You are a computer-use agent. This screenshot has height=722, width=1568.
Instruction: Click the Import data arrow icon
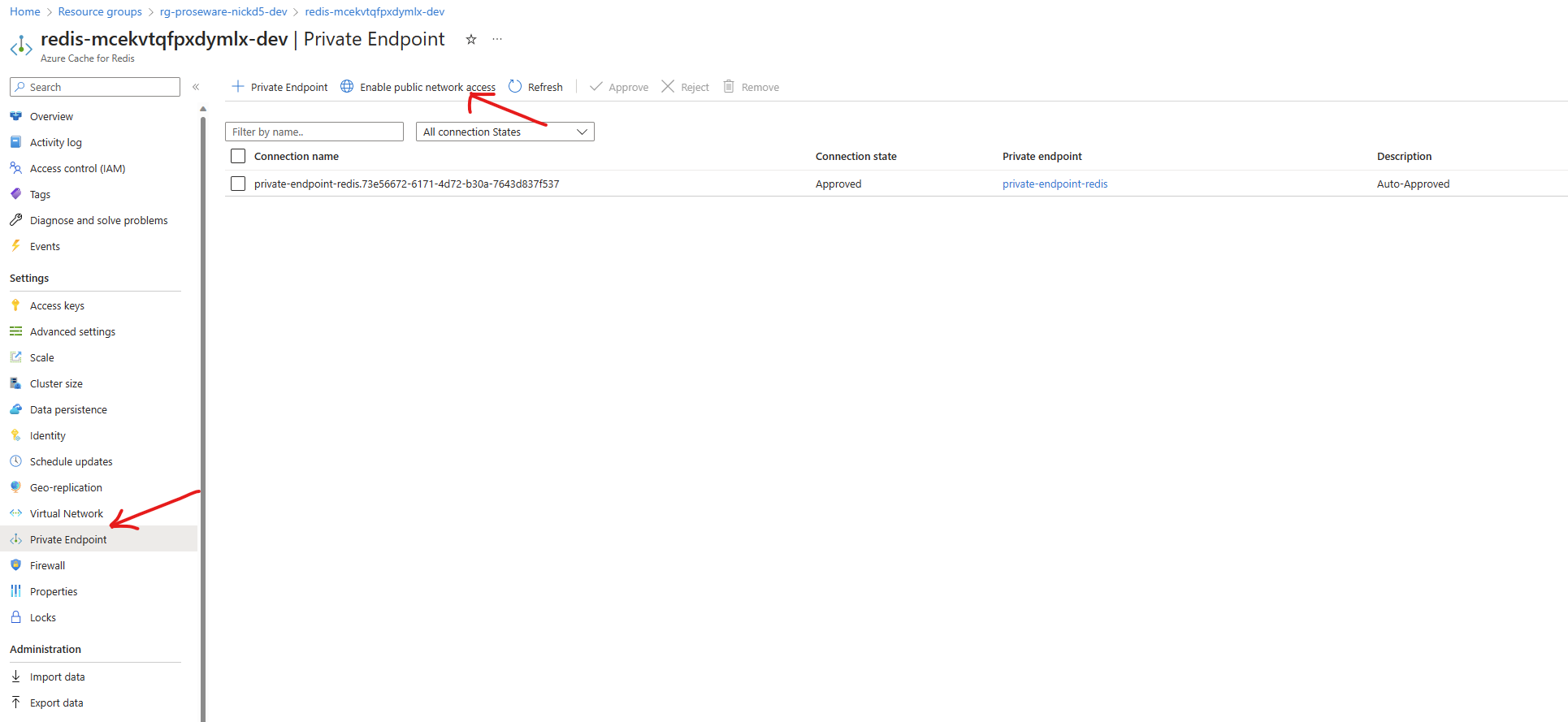click(15, 677)
